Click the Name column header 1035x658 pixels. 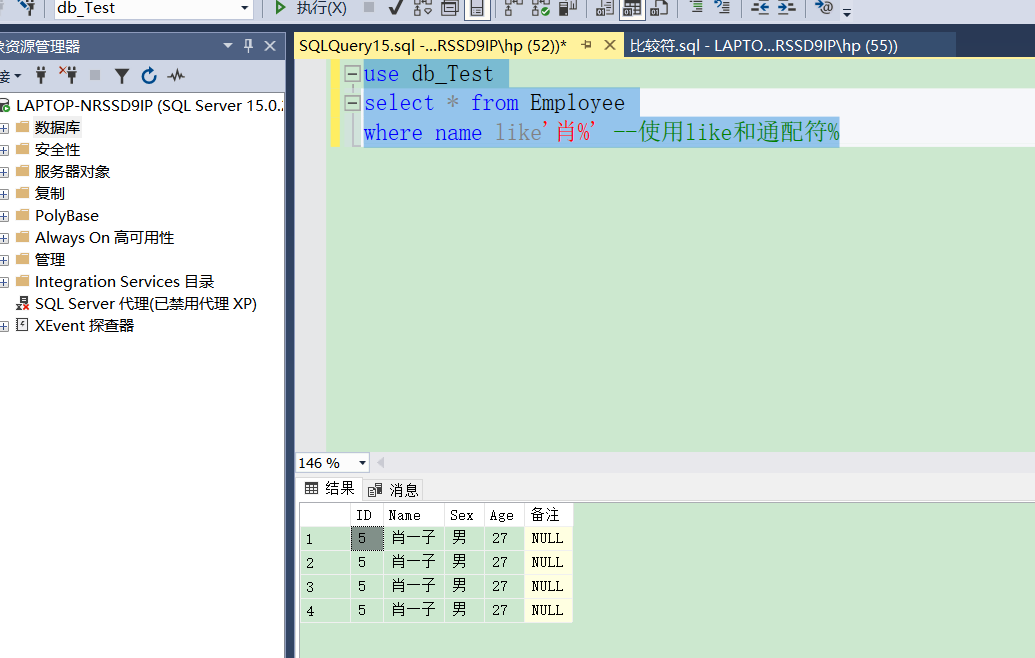pos(413,515)
